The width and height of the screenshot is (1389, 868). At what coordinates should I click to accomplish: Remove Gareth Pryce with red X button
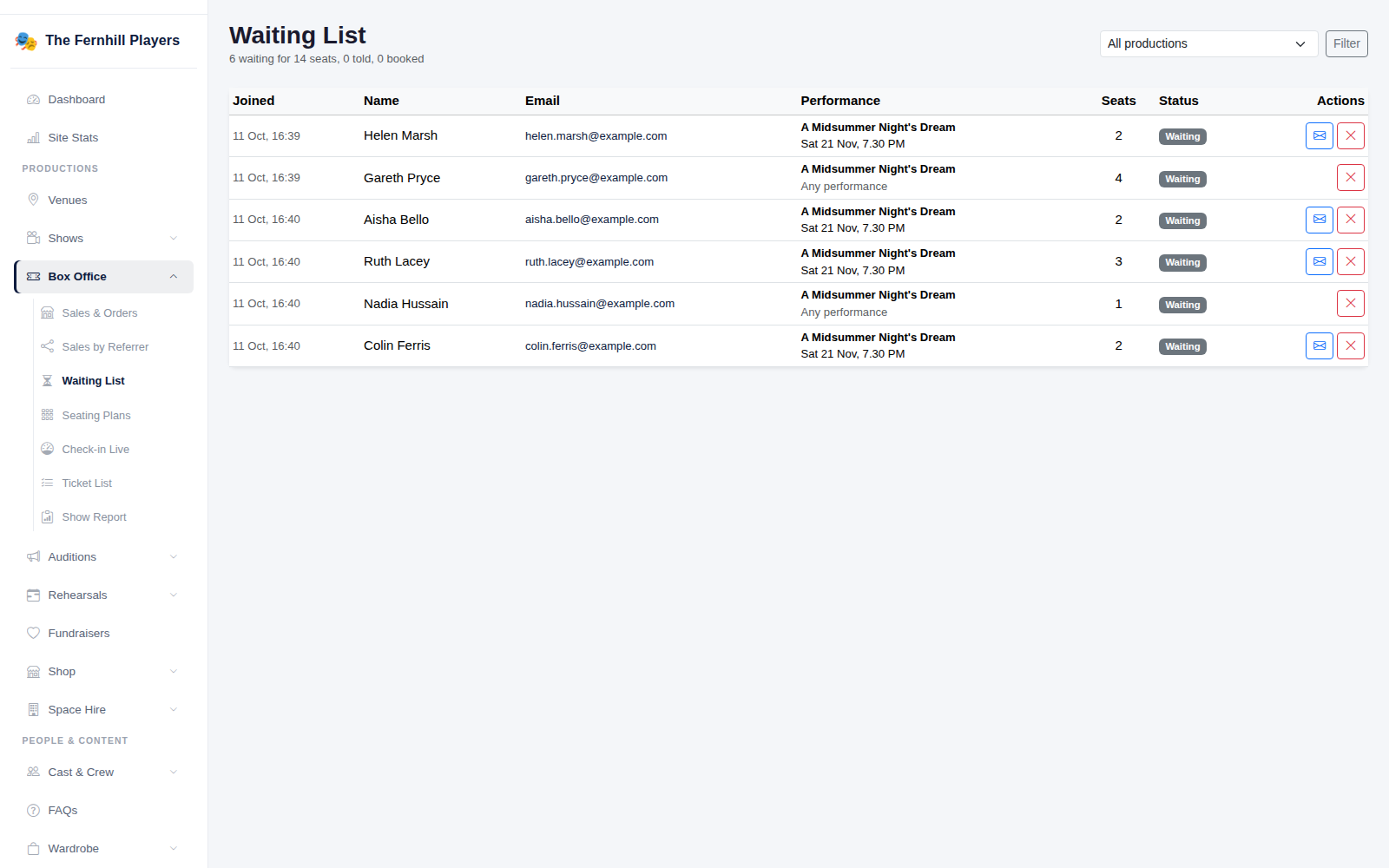pos(1350,178)
